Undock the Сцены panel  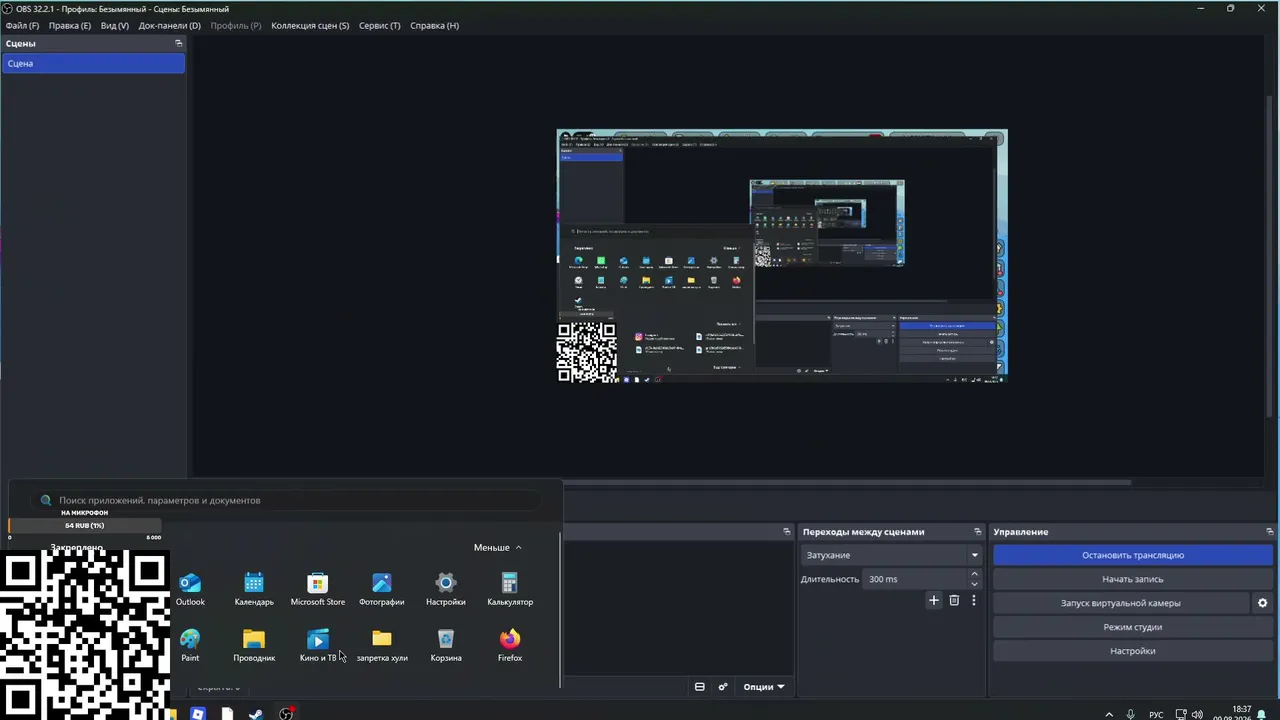(179, 43)
